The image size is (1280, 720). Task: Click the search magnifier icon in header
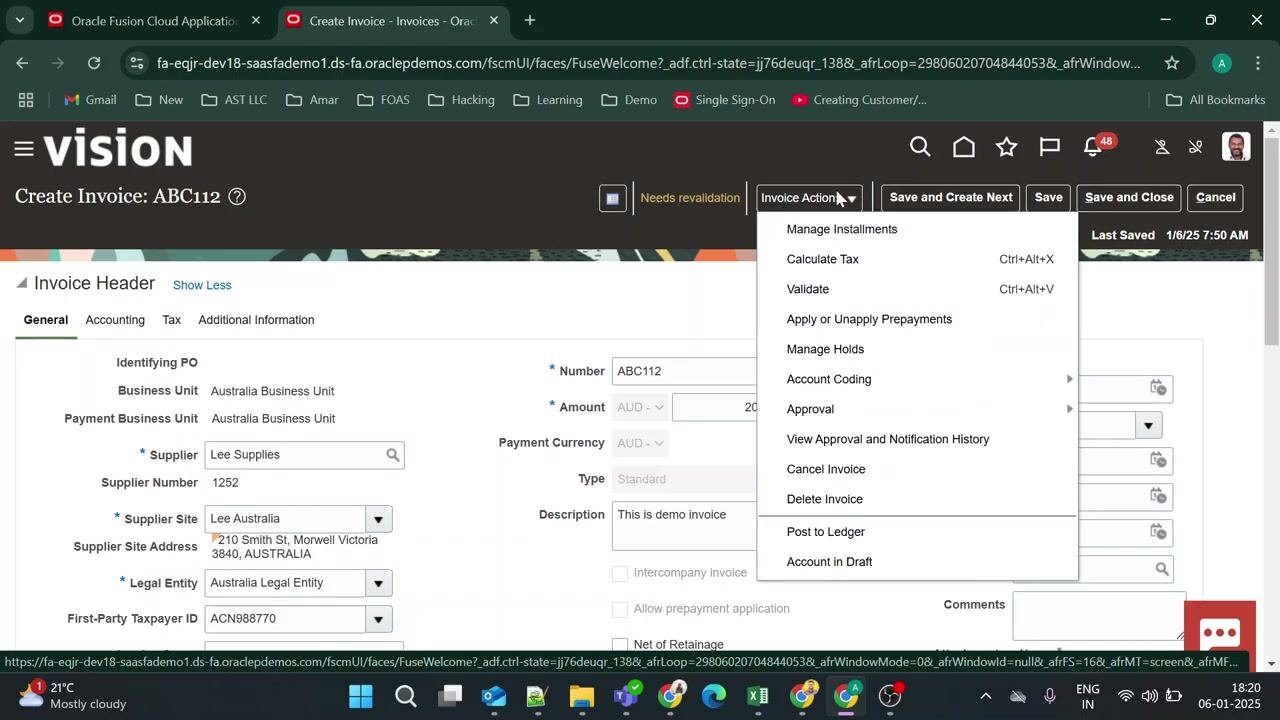coord(920,148)
